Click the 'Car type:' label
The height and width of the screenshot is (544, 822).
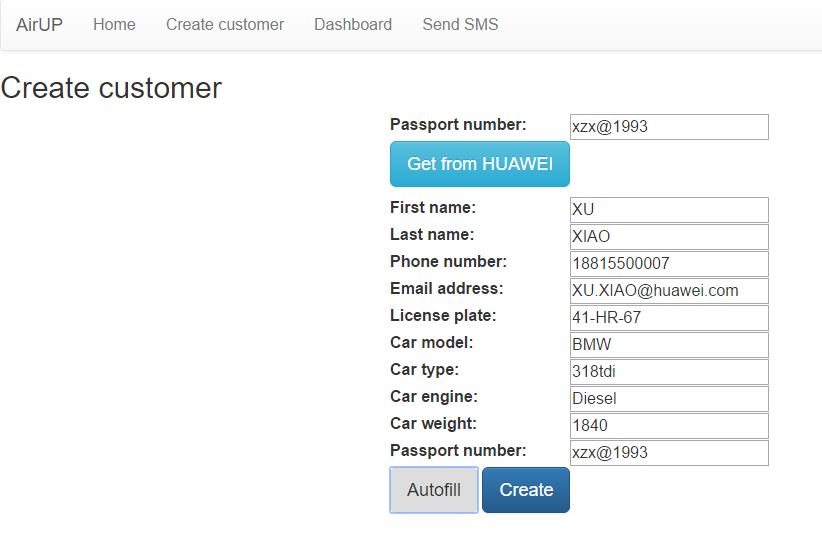click(x=425, y=369)
